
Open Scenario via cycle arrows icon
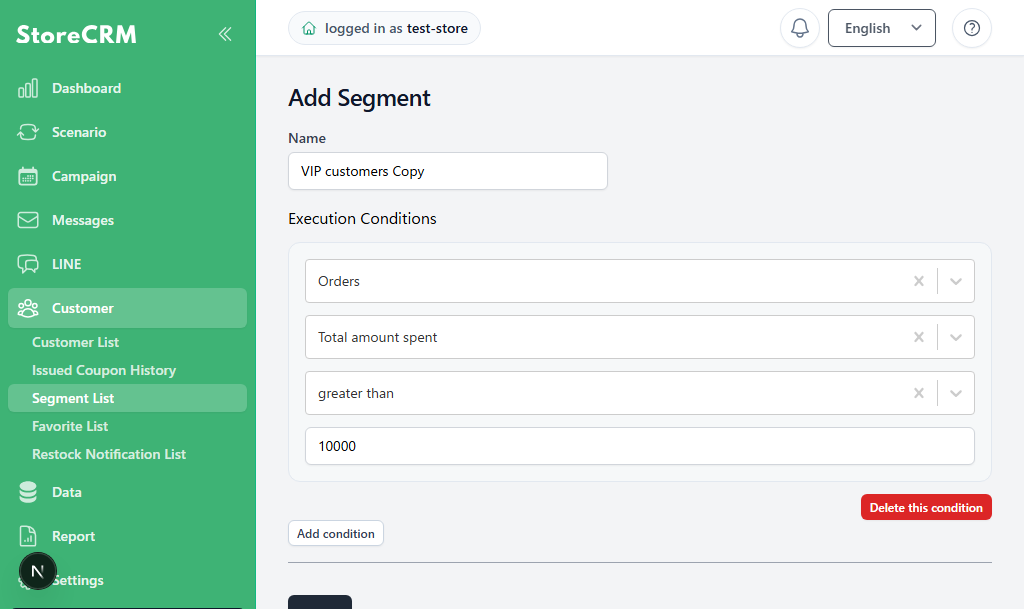pos(28,132)
